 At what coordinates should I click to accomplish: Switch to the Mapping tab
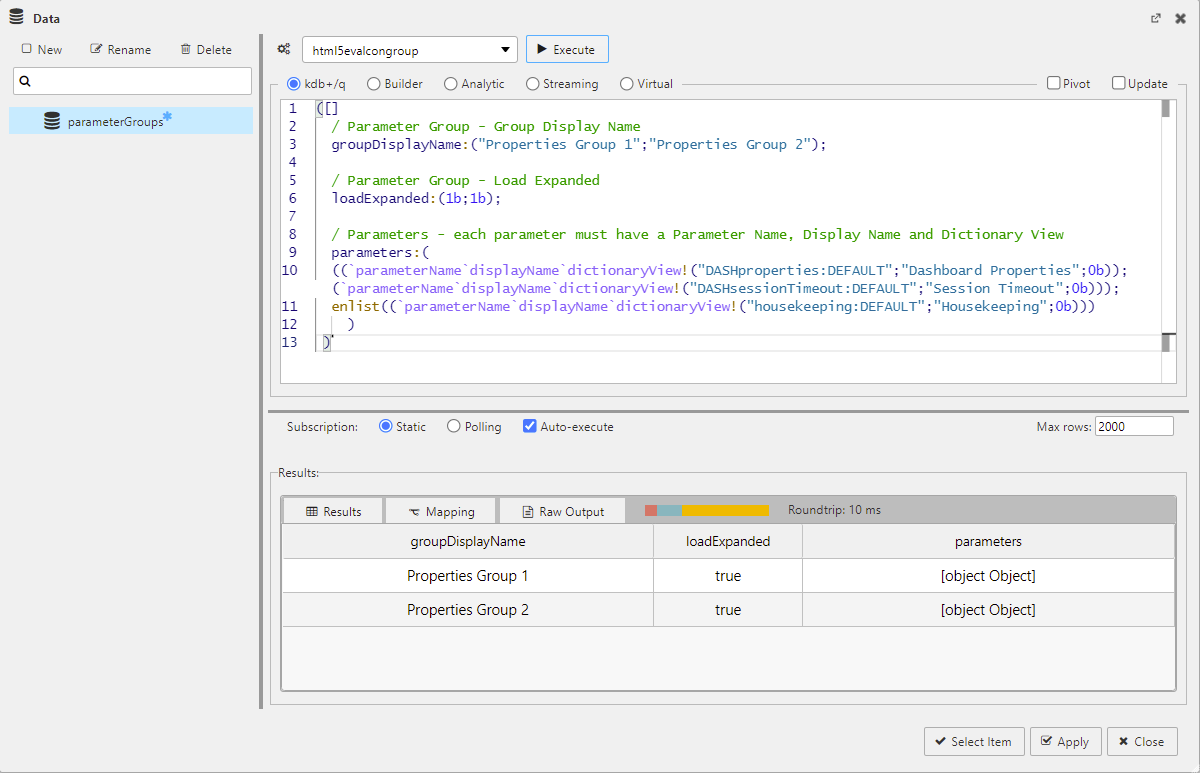441,511
